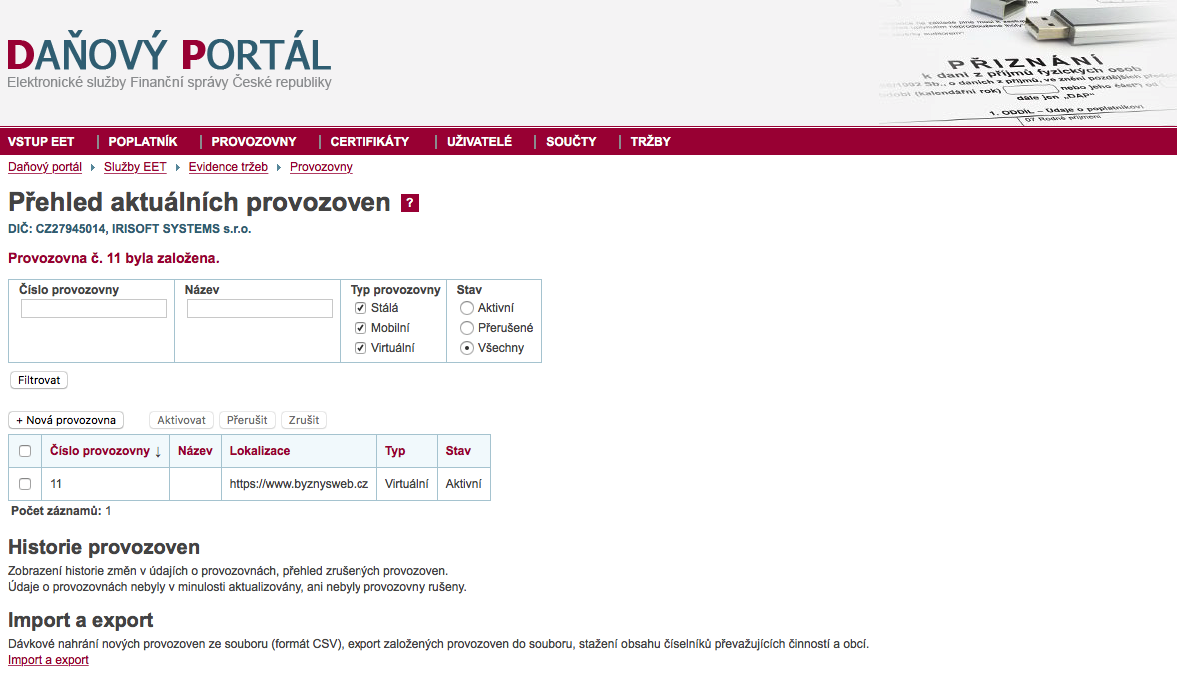Open the POPLATNÍK menu
Screen dimensions: 1177x686
click(x=143, y=141)
